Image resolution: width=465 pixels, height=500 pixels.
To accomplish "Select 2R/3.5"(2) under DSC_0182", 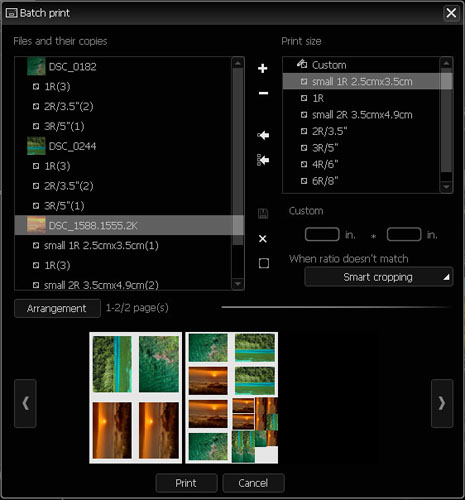I will 123,106.
